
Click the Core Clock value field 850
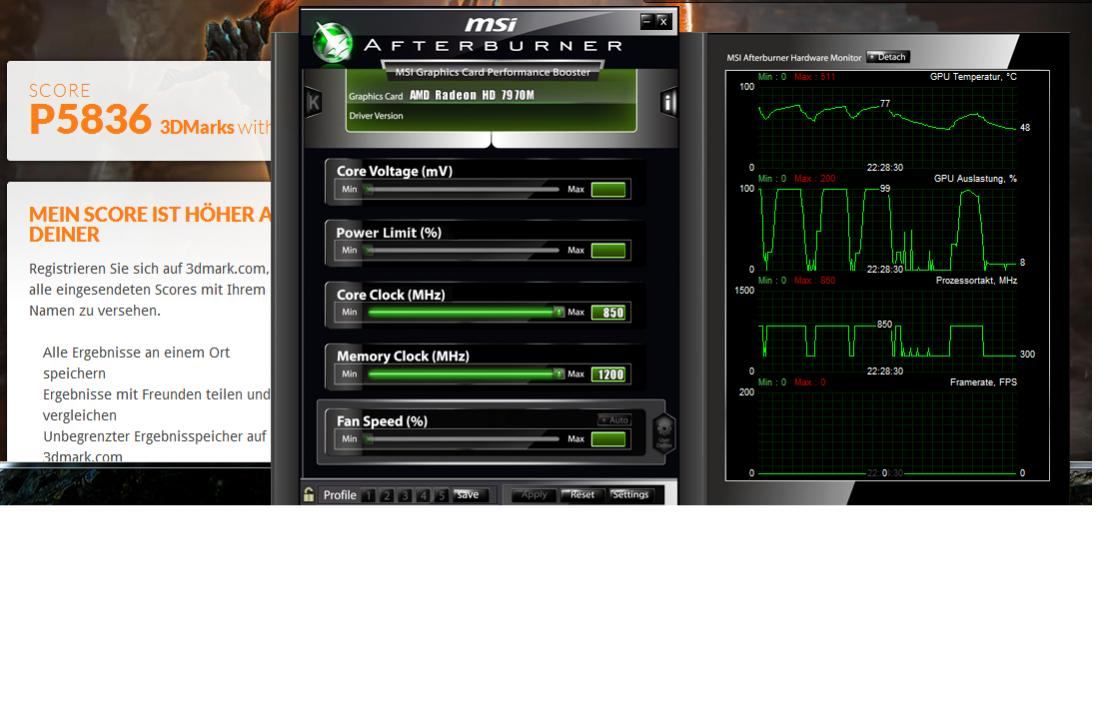point(608,312)
